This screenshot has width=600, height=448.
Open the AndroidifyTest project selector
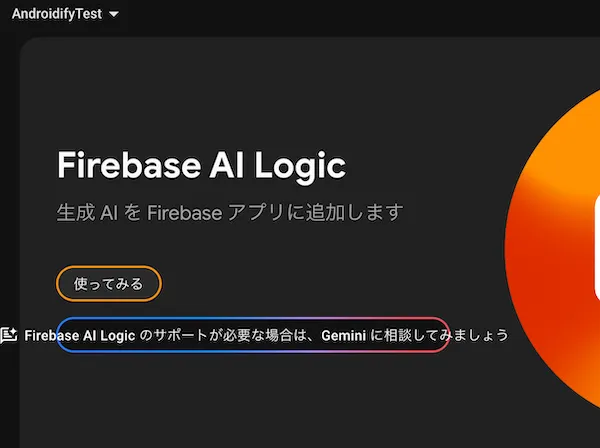(x=58, y=15)
